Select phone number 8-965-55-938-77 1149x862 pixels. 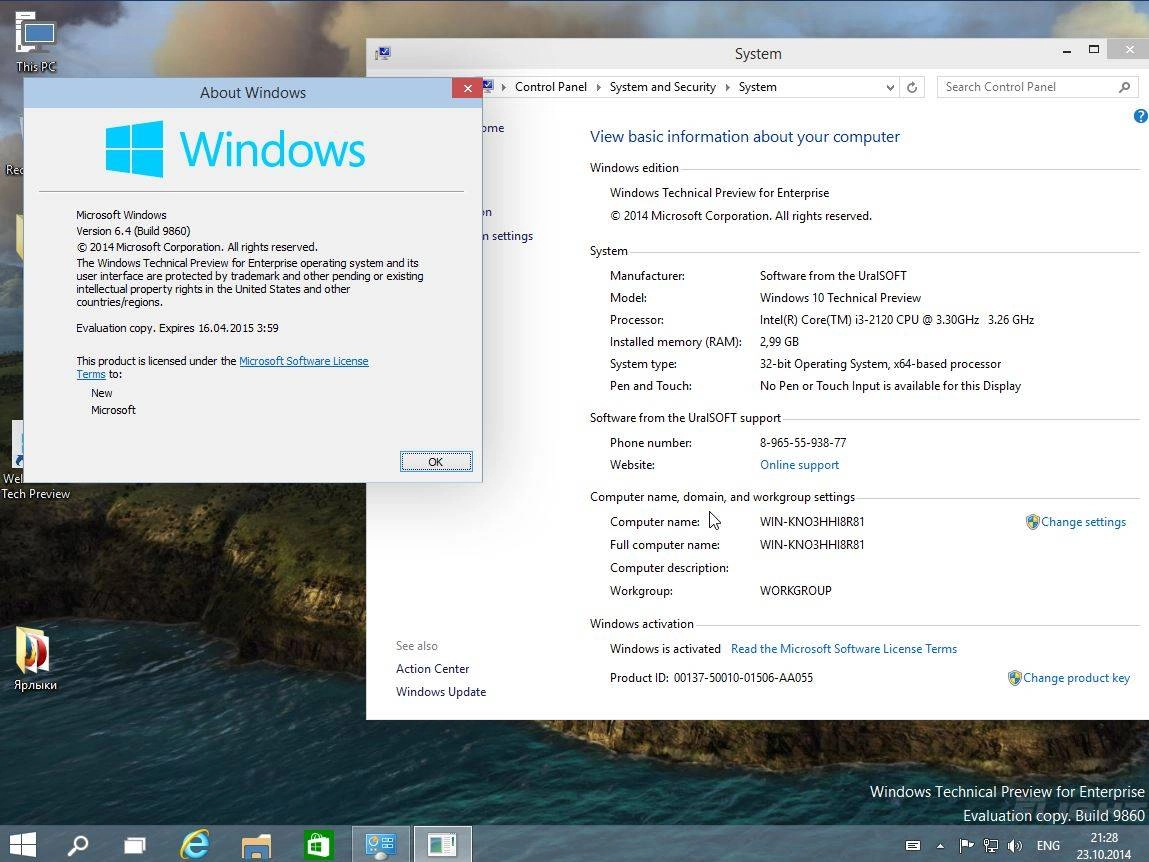coord(802,443)
